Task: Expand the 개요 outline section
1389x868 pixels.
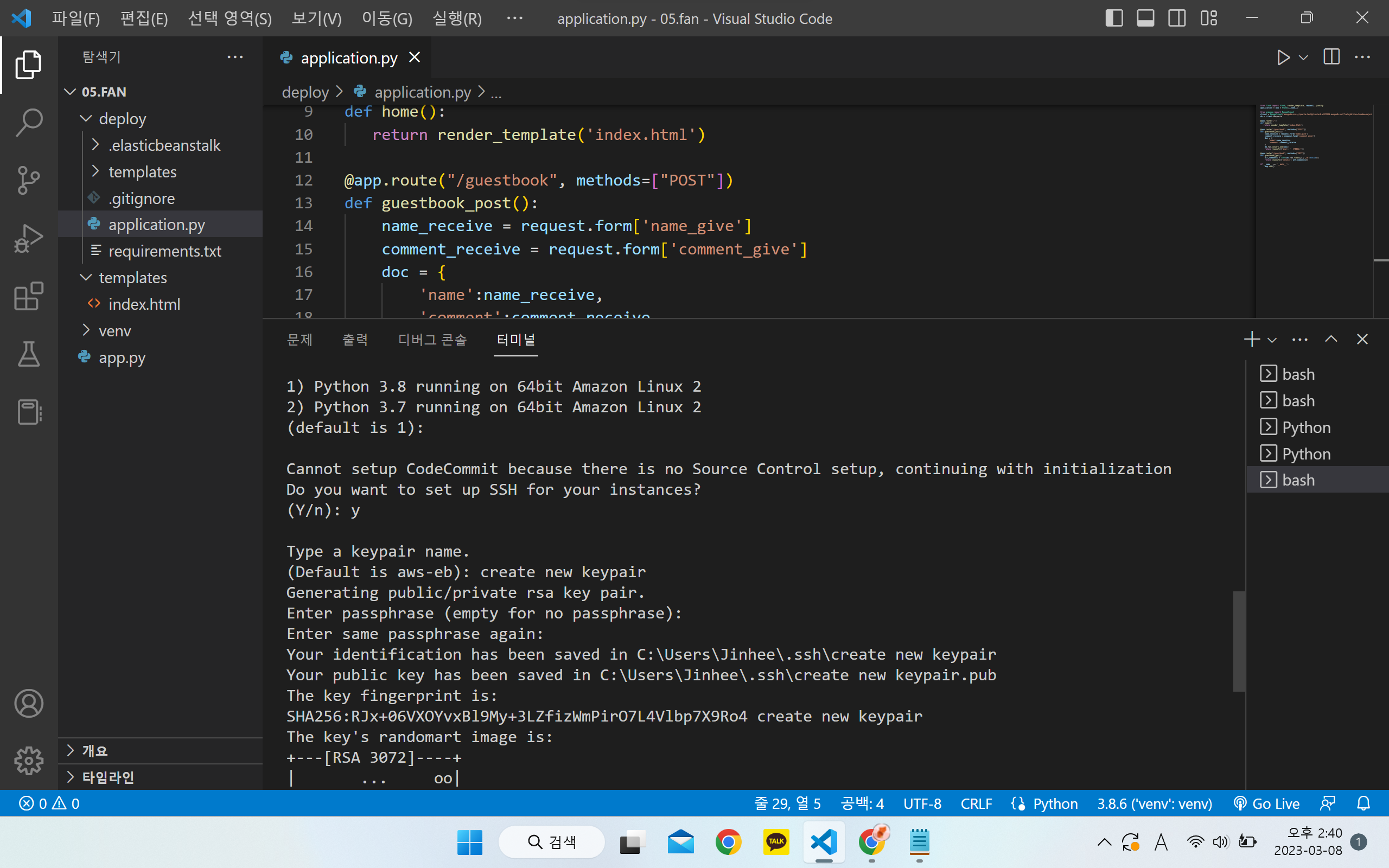Action: [x=160, y=750]
